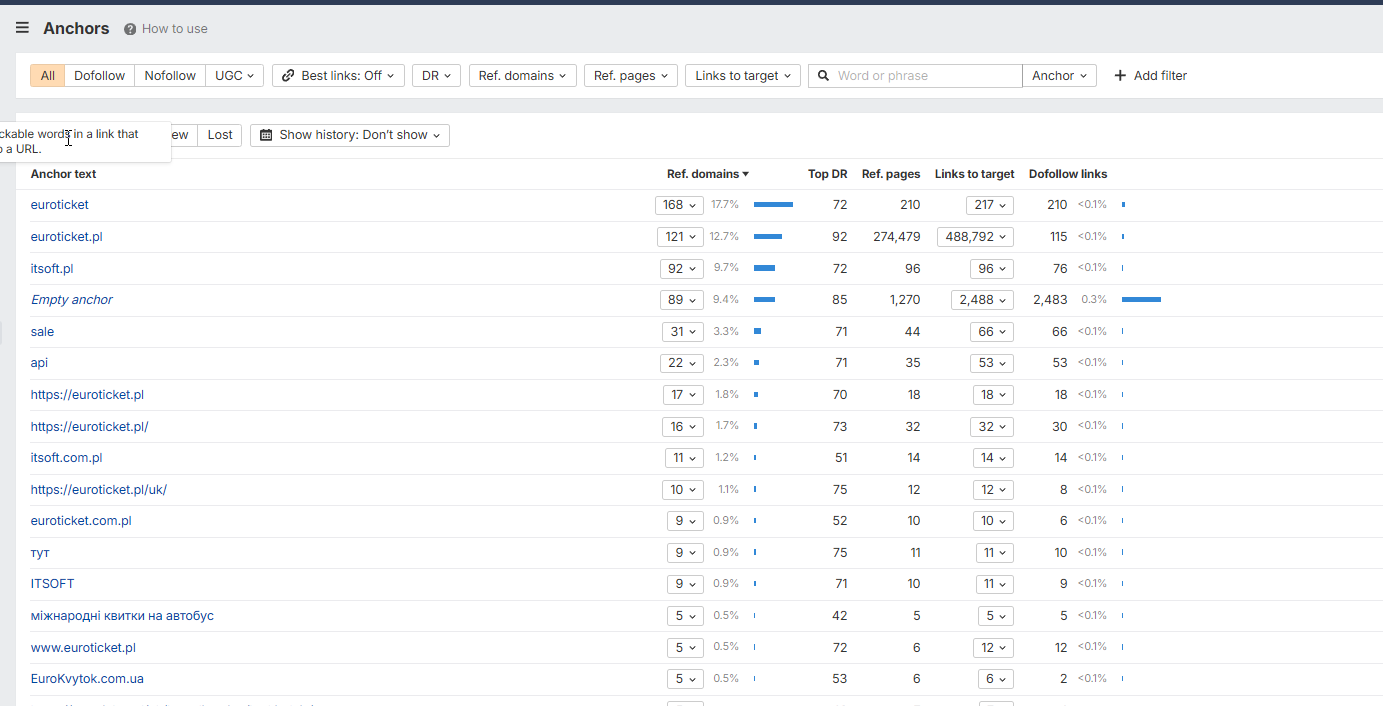
Task: Click the plus icon in Add filter
Action: (x=1120, y=76)
